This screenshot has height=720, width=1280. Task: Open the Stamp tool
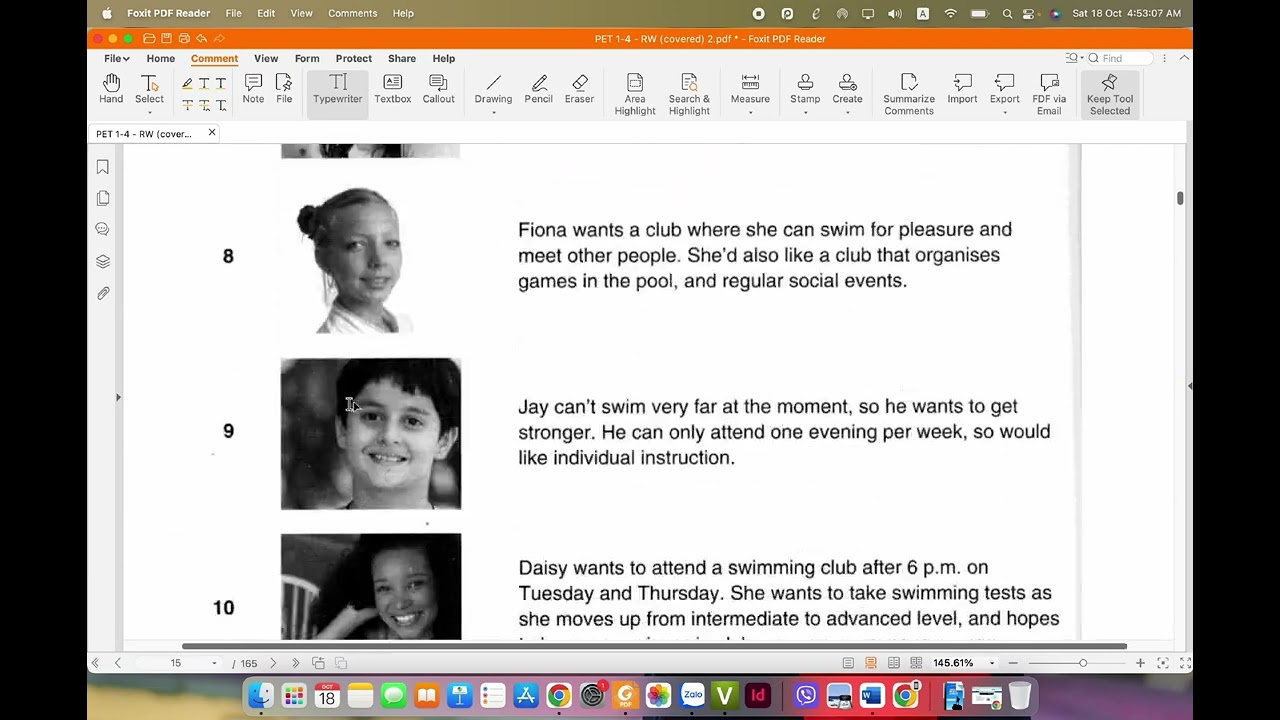point(805,89)
